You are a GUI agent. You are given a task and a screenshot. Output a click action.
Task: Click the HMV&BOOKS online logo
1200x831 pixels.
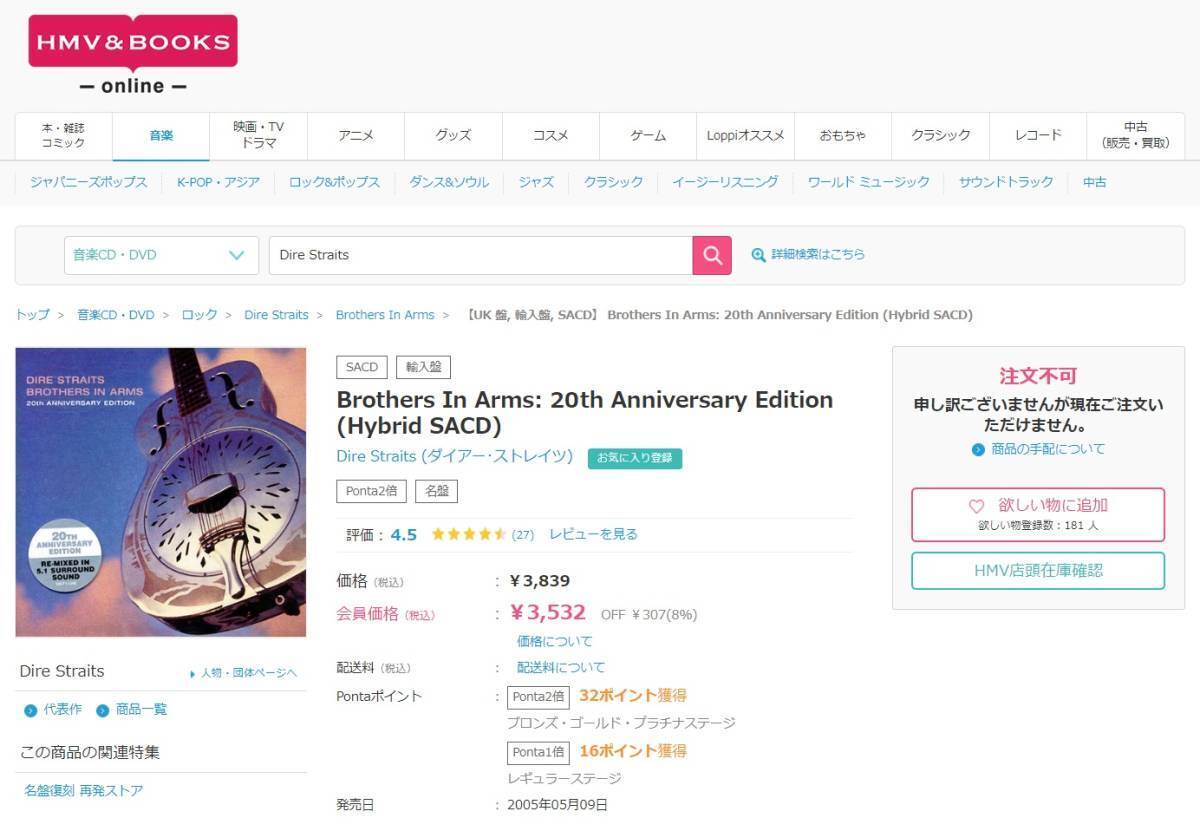133,55
